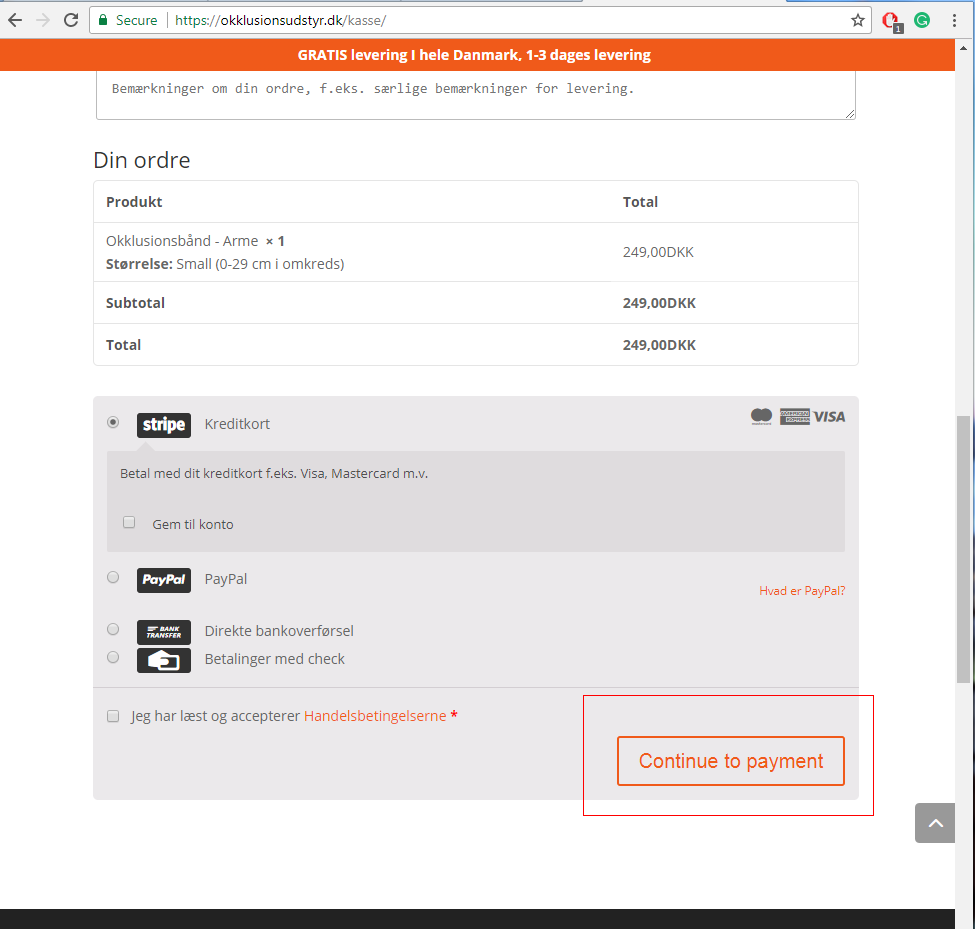Click the order remarks text area
975x929 pixels.
[x=475, y=95]
